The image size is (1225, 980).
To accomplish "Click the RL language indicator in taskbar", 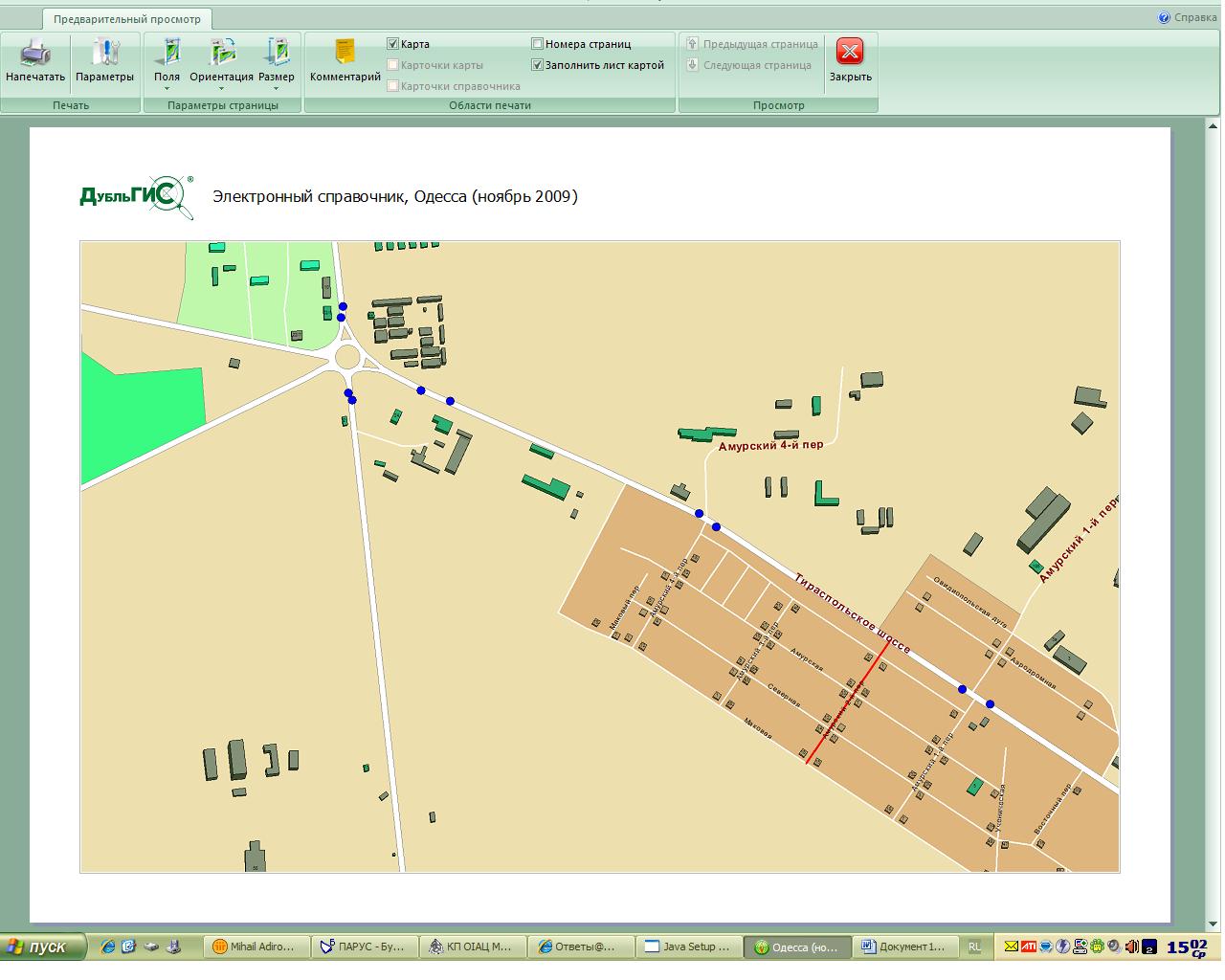I will pos(974,947).
